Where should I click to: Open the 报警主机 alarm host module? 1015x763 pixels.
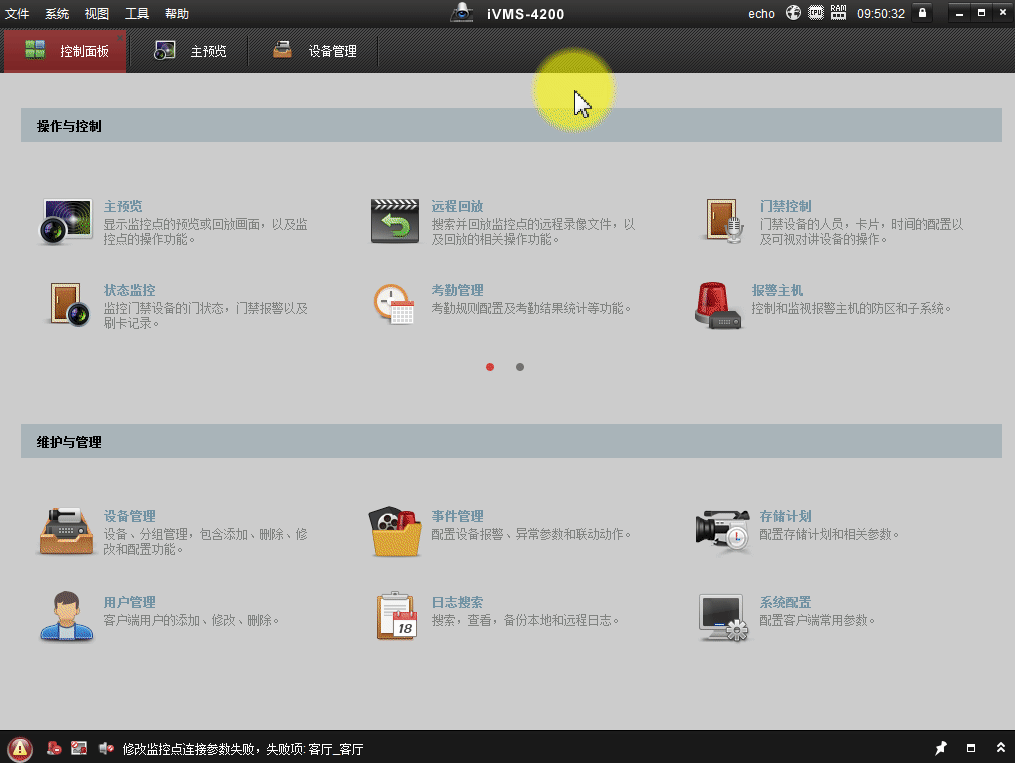722,300
